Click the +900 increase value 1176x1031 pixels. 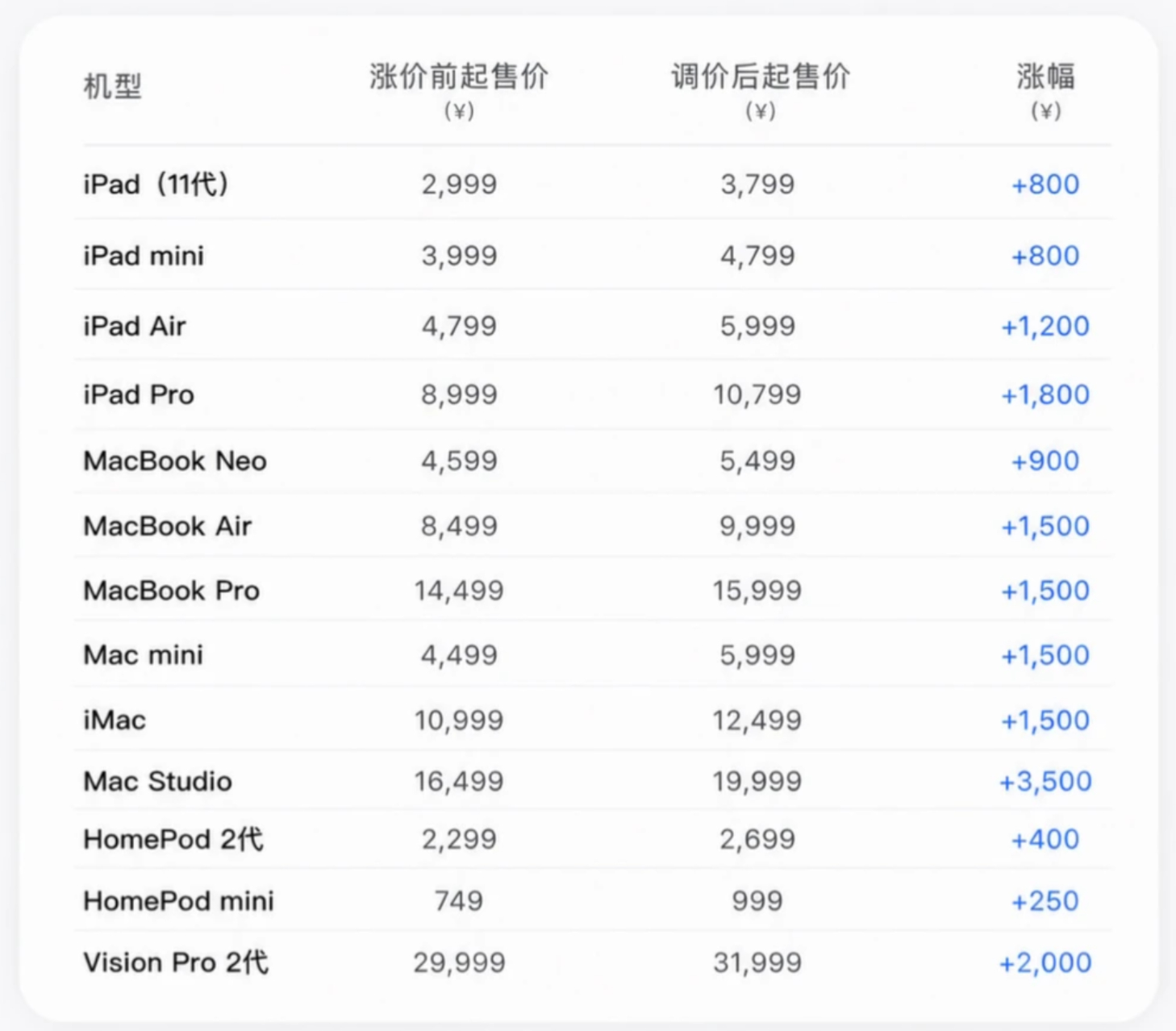1045,461
